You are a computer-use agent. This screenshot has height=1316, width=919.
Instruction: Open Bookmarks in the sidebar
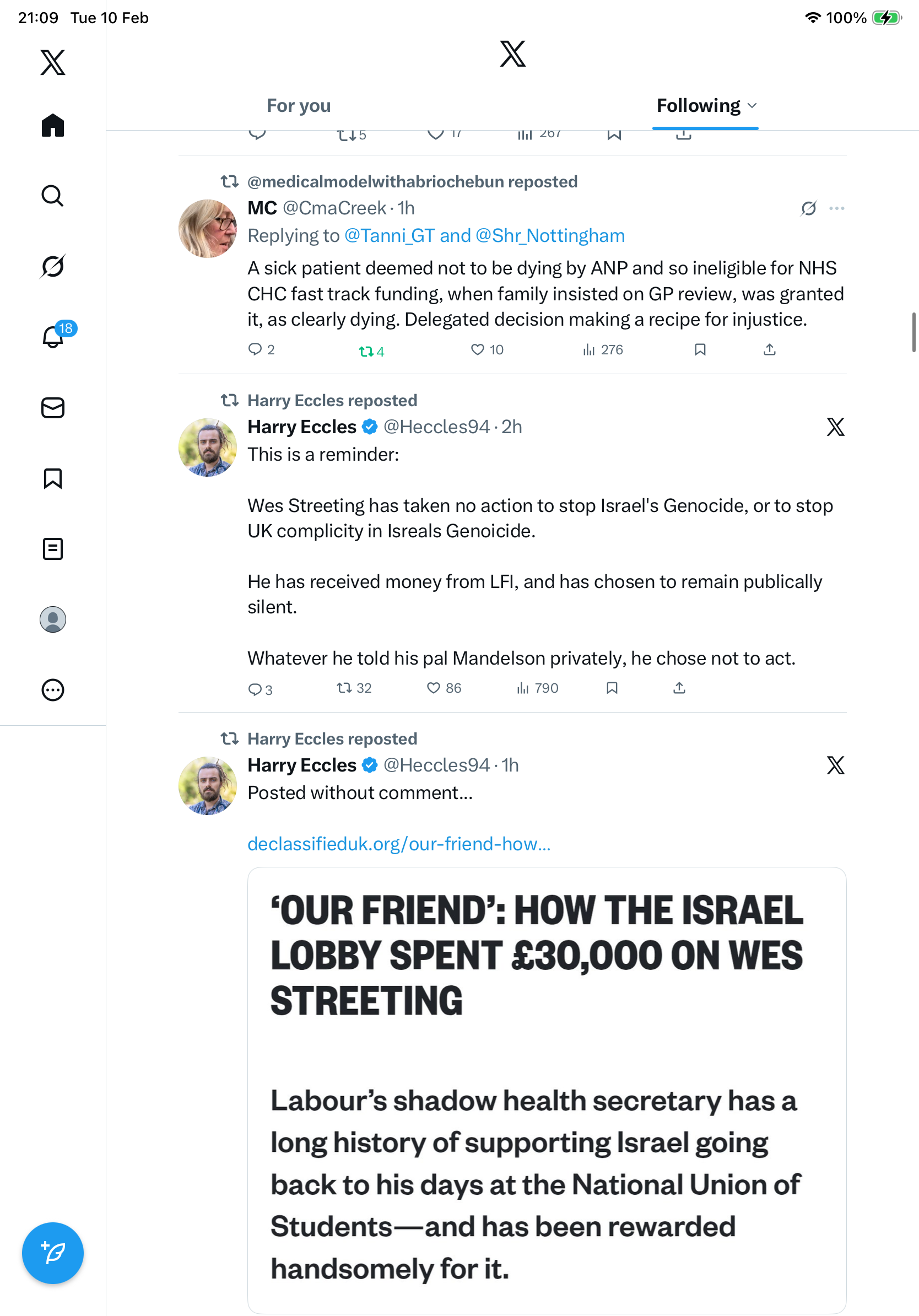pos(53,478)
